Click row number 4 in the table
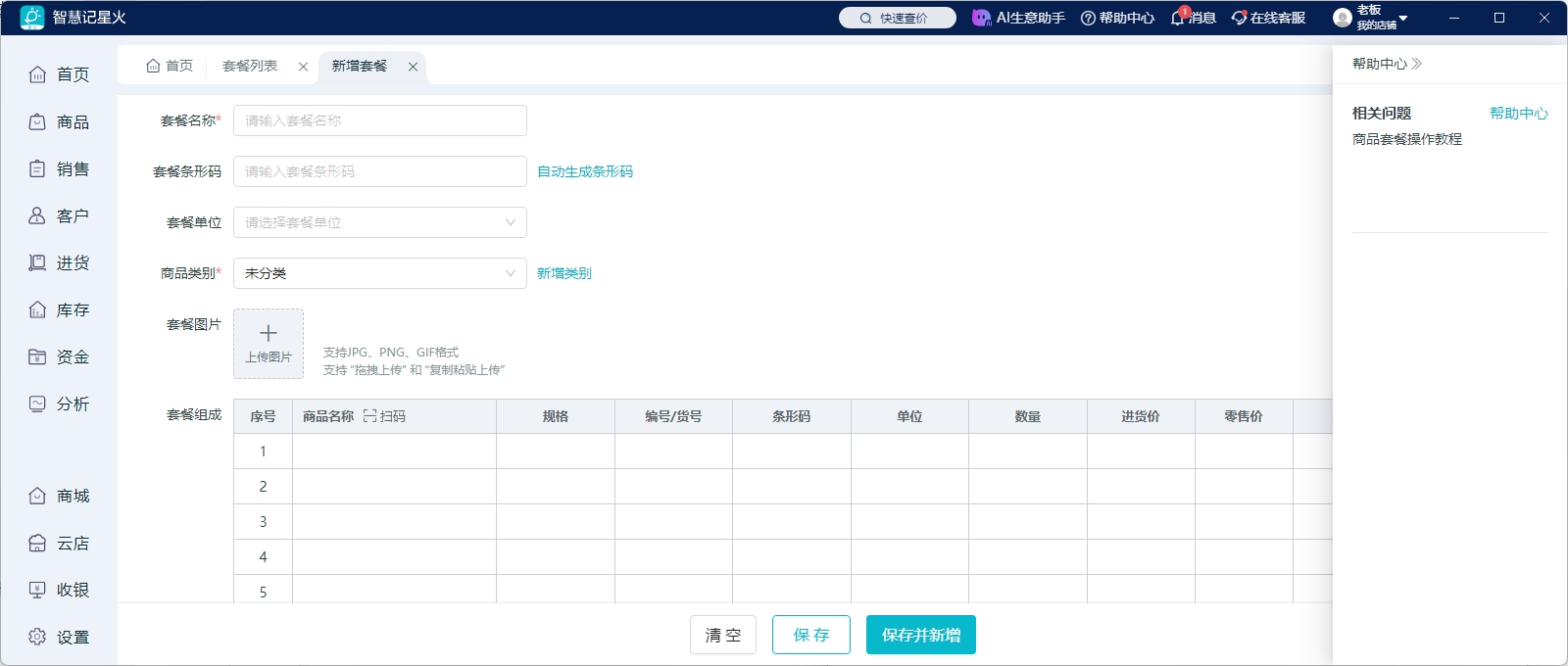Screen dimensions: 1568x666 (x=263, y=557)
